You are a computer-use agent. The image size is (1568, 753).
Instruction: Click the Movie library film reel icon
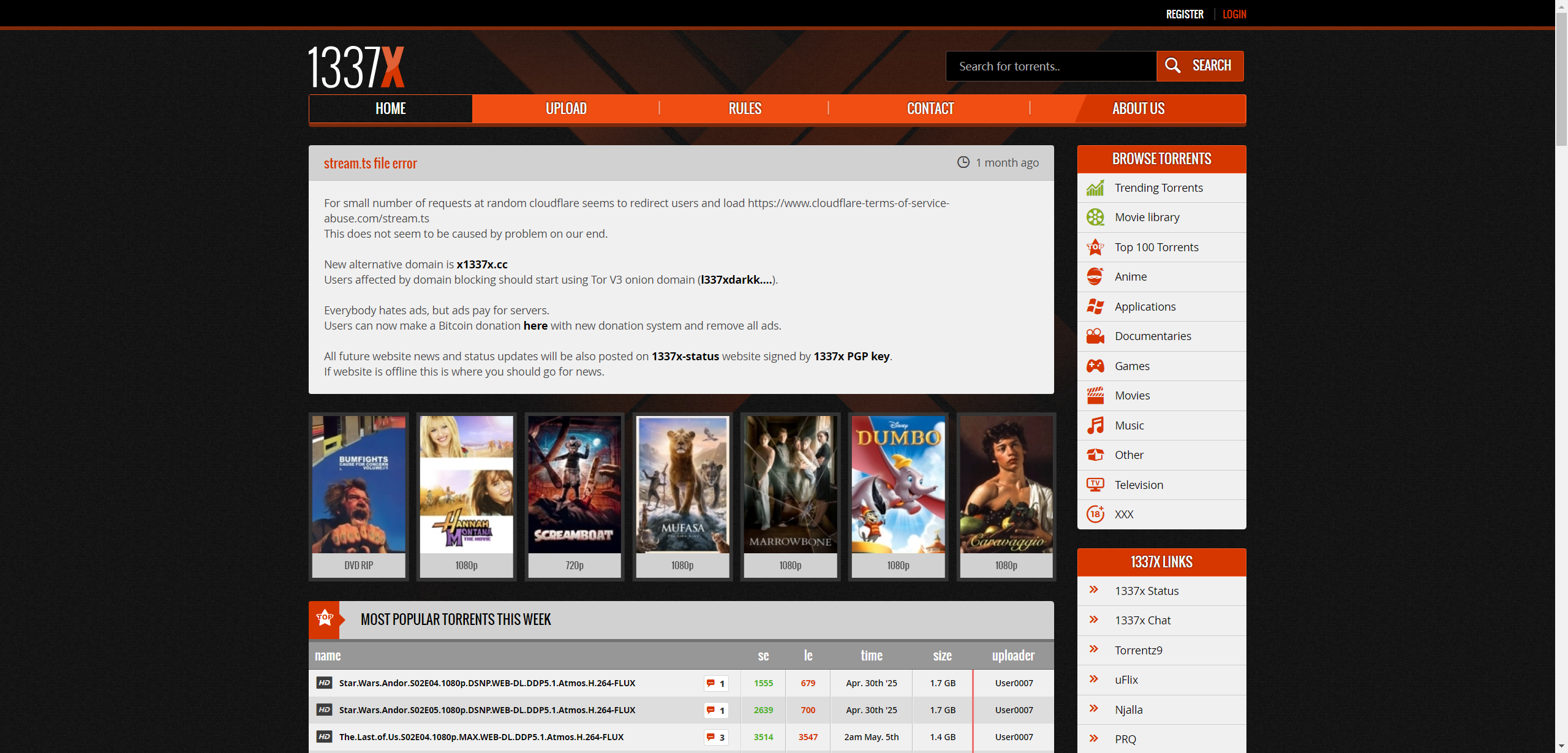[1095, 218]
